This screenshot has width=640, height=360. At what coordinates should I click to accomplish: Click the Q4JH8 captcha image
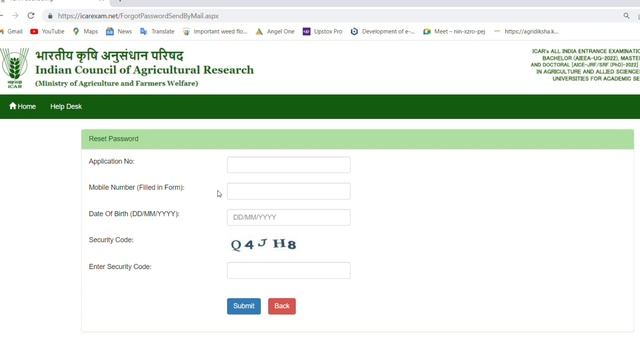pyautogui.click(x=263, y=244)
